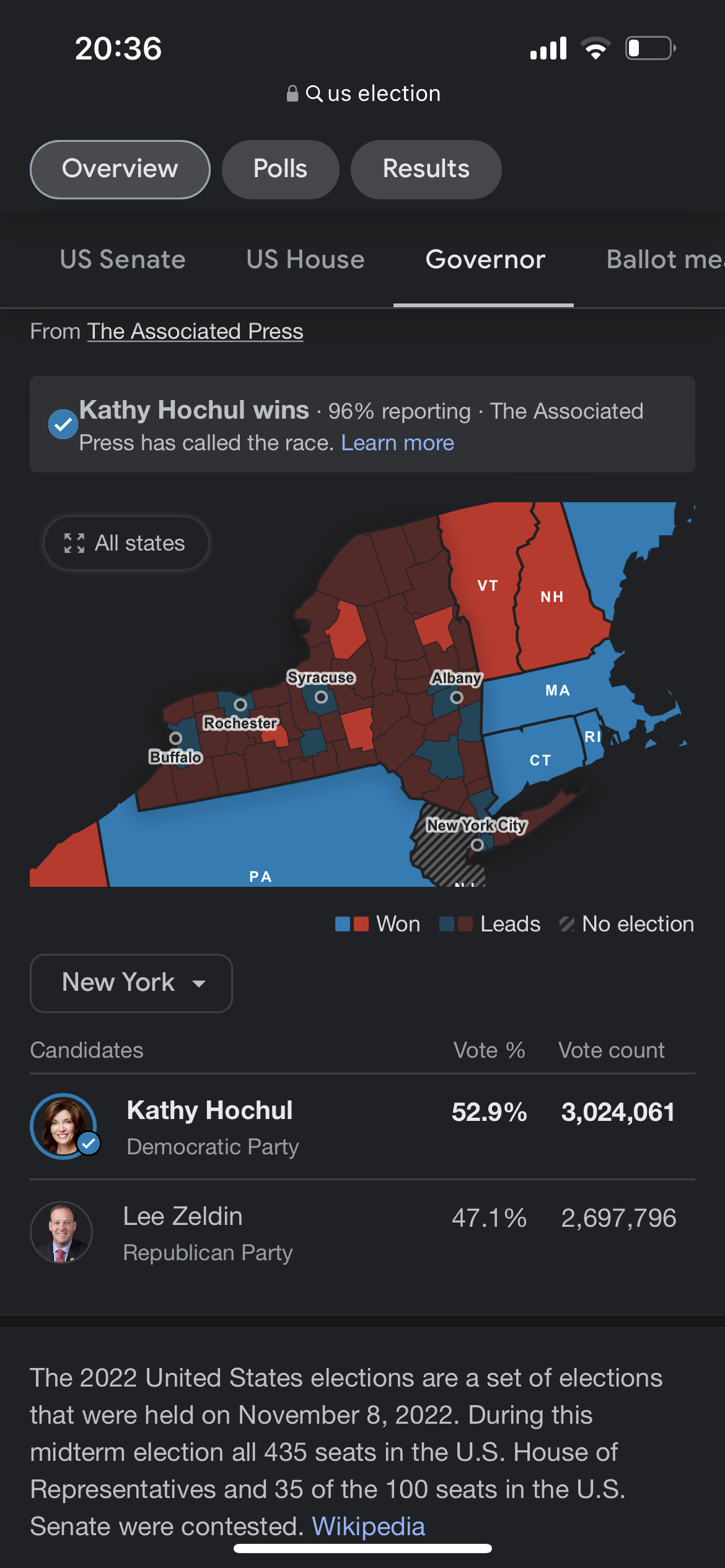Screen dimensions: 725x1568
Task: Tap the blue checkmark beside Kathy Hochul wins
Action: [63, 425]
